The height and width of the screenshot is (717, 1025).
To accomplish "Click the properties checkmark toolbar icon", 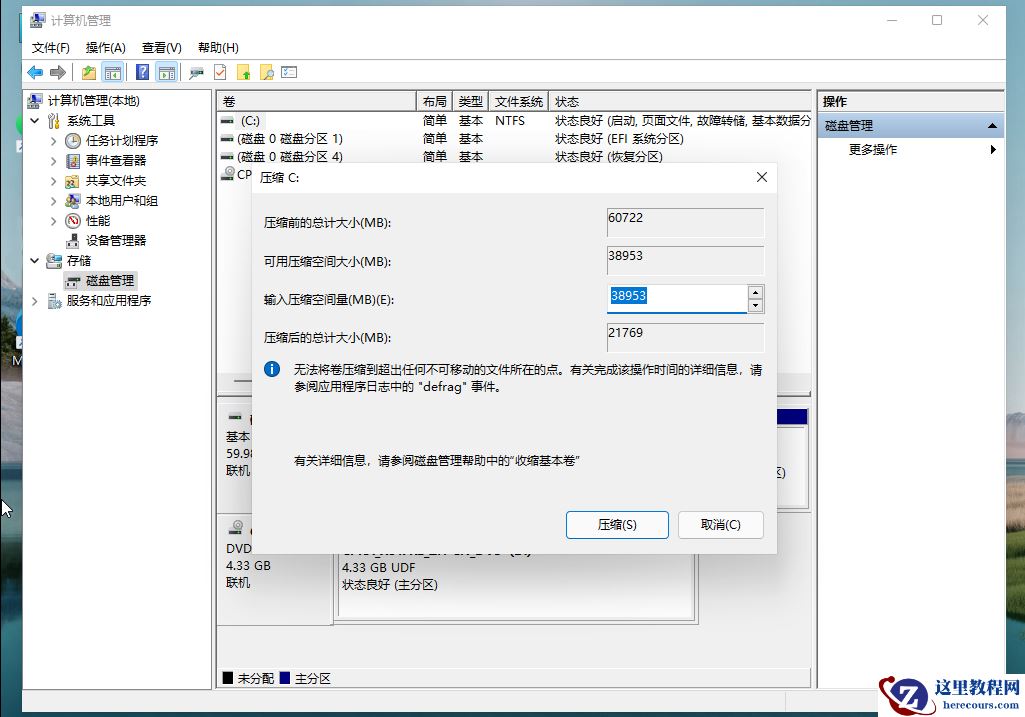I will (x=219, y=72).
